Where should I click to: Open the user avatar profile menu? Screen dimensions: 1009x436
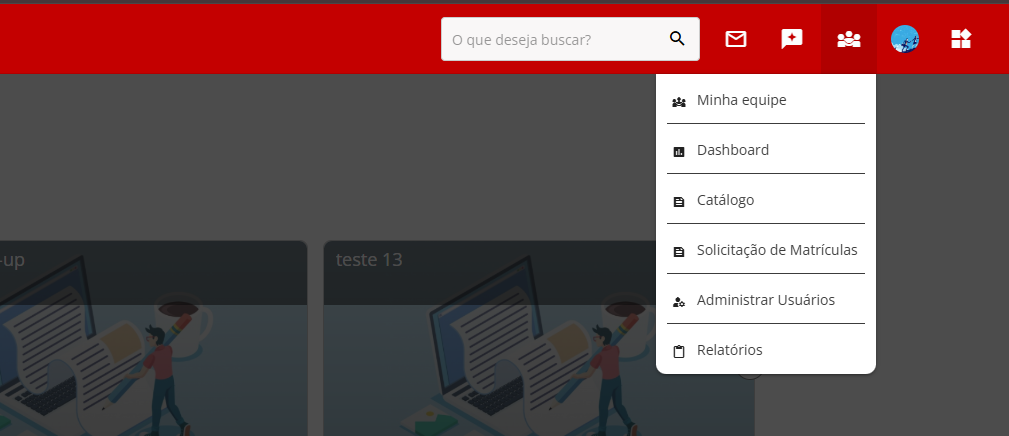click(905, 39)
